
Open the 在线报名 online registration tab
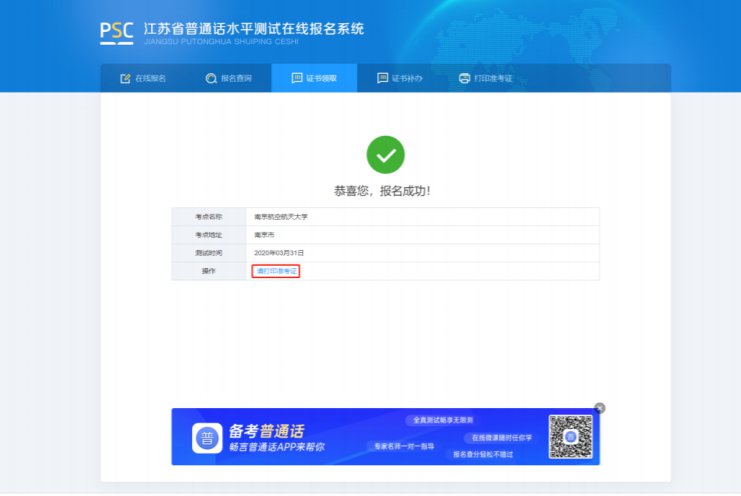pos(143,78)
